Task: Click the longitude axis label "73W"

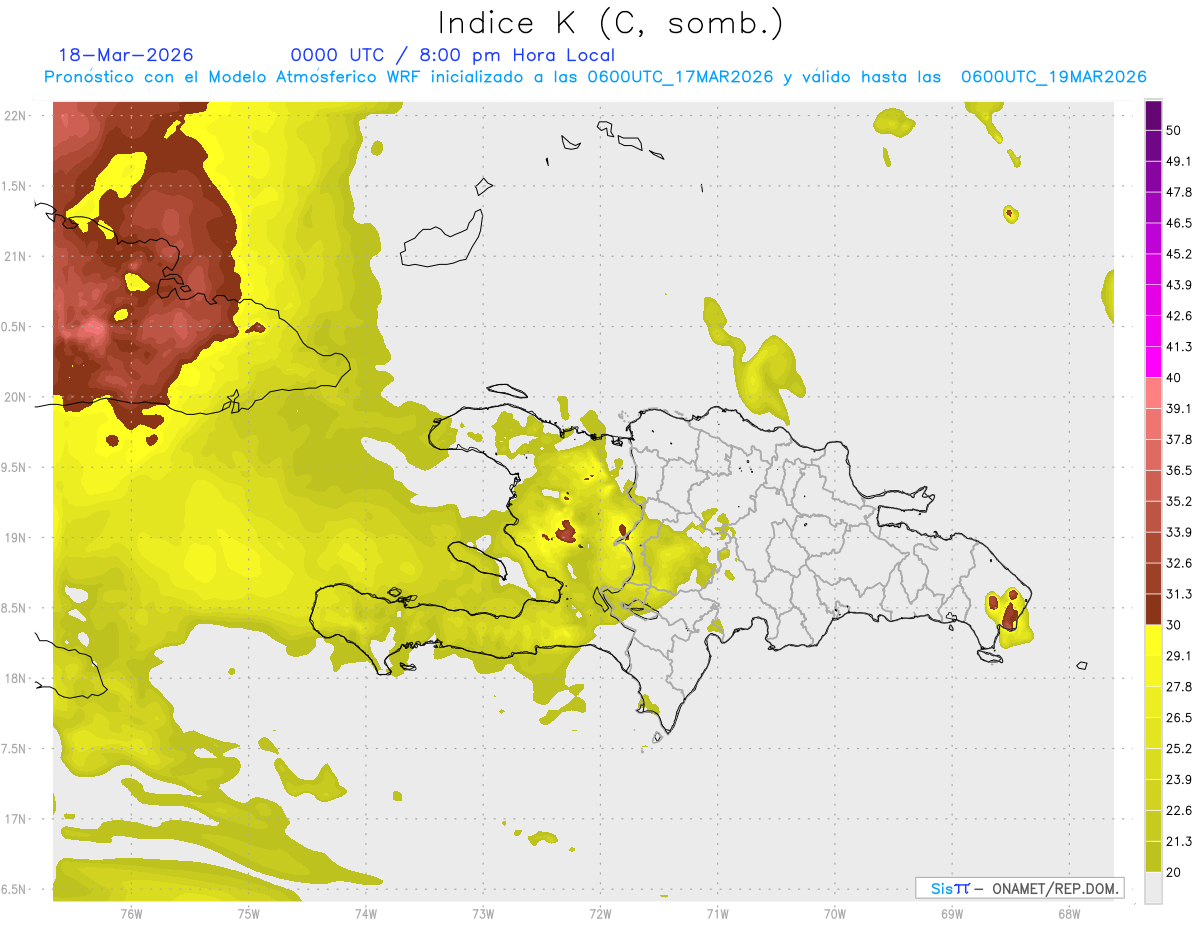Action: [x=483, y=913]
